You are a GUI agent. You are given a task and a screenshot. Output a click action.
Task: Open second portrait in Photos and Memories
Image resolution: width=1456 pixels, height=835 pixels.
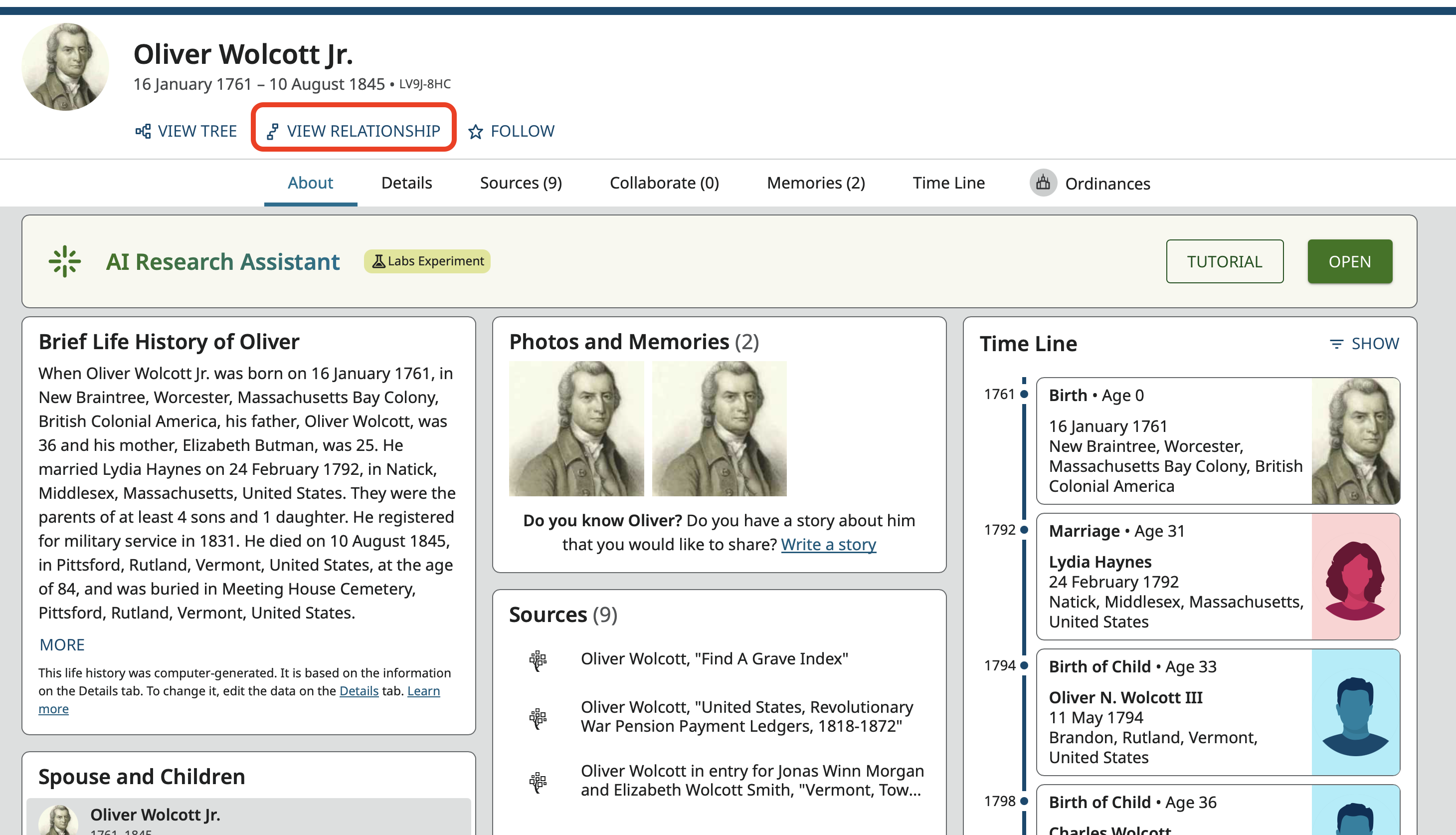click(719, 428)
